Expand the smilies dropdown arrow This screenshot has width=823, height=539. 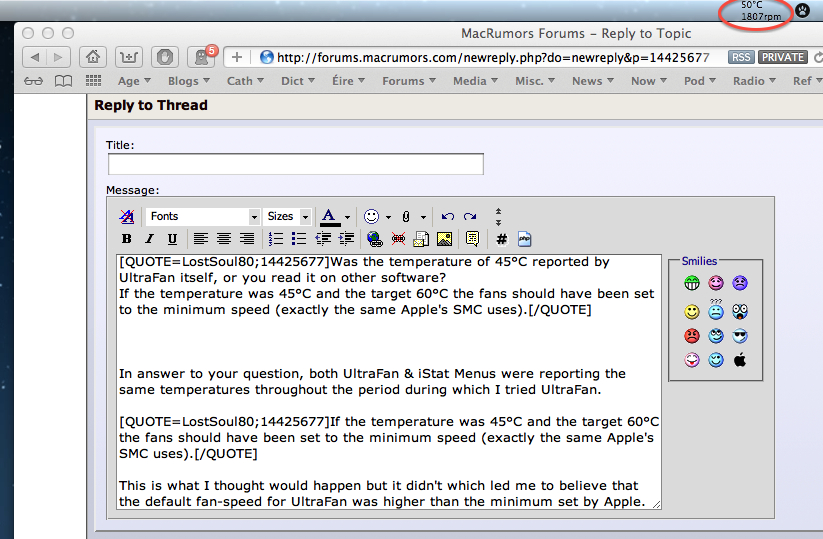click(x=388, y=217)
